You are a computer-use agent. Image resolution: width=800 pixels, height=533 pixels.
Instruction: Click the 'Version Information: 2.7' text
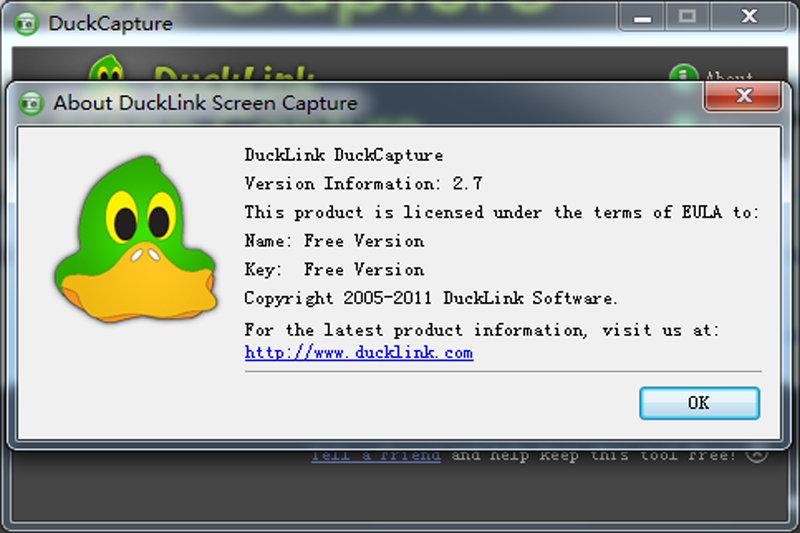click(363, 183)
